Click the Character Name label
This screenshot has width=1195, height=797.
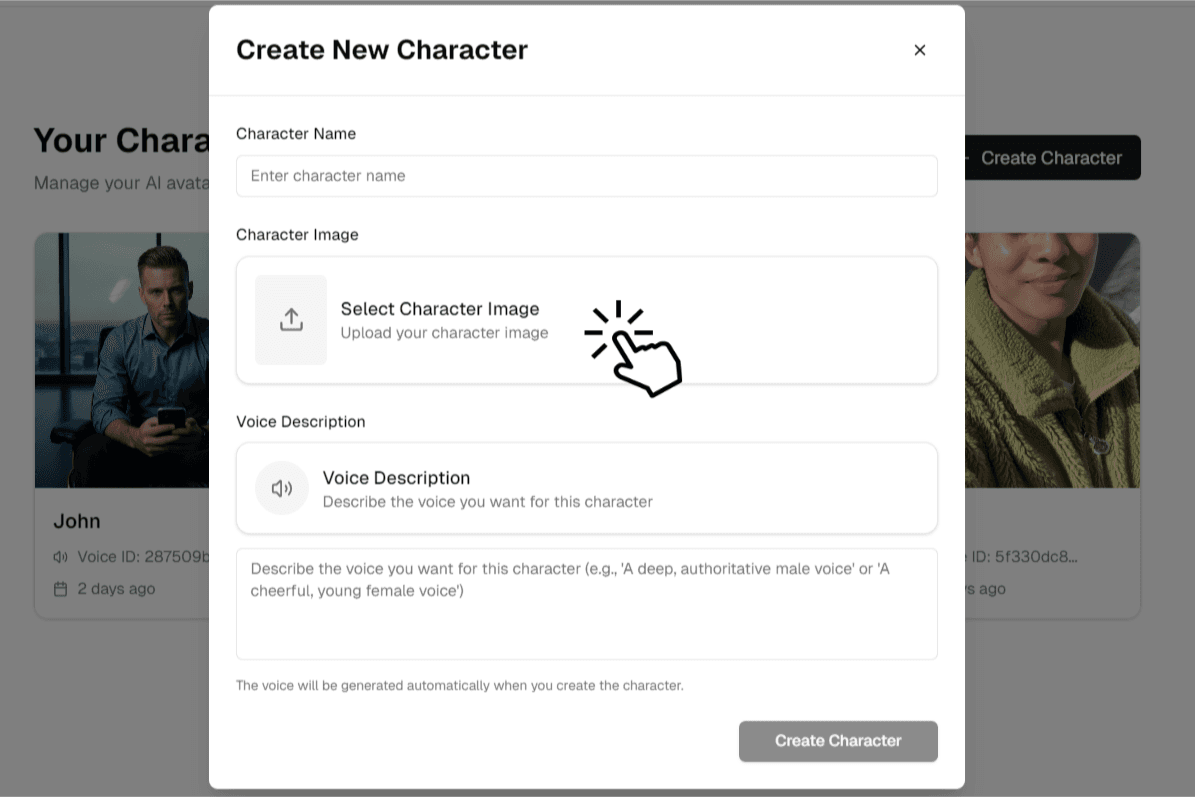pyautogui.click(x=296, y=134)
